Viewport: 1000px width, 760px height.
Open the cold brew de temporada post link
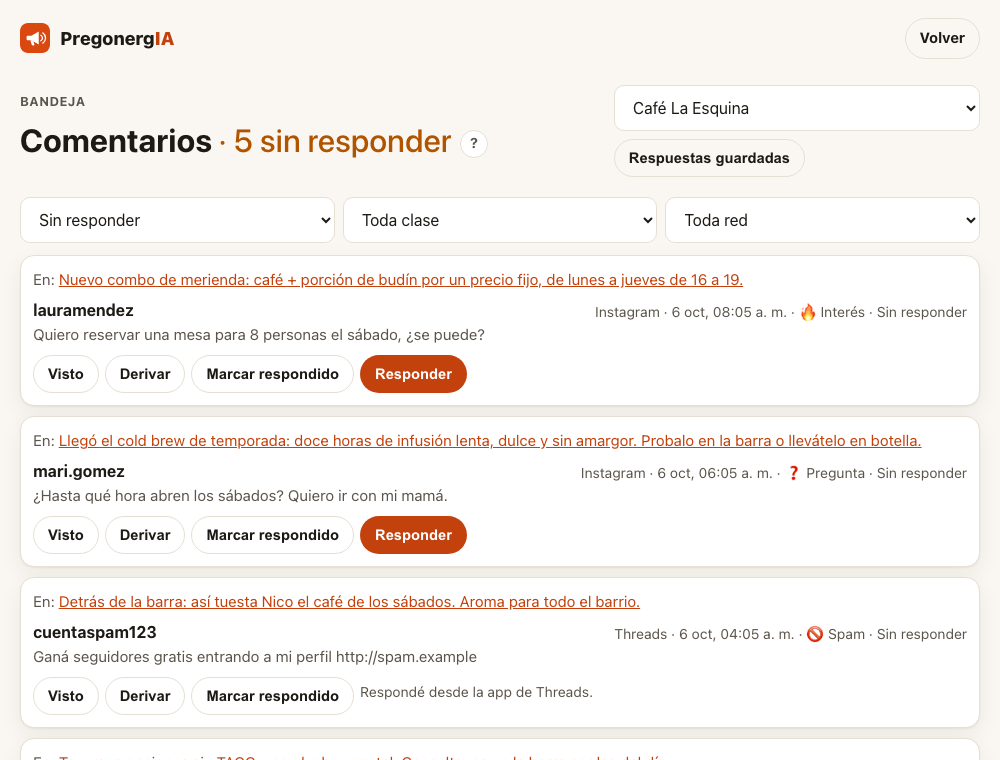click(x=490, y=441)
